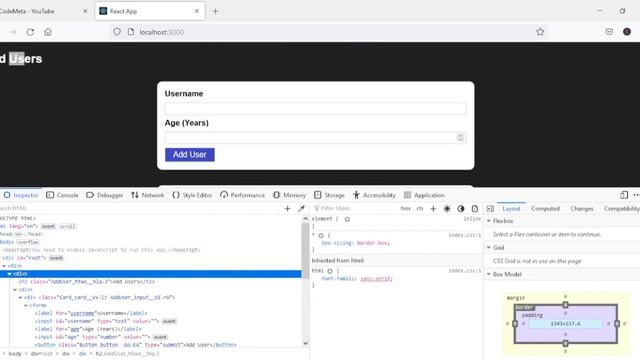The height and width of the screenshot is (360, 640).
Task: Collapse the Box Model section
Action: 489,274
